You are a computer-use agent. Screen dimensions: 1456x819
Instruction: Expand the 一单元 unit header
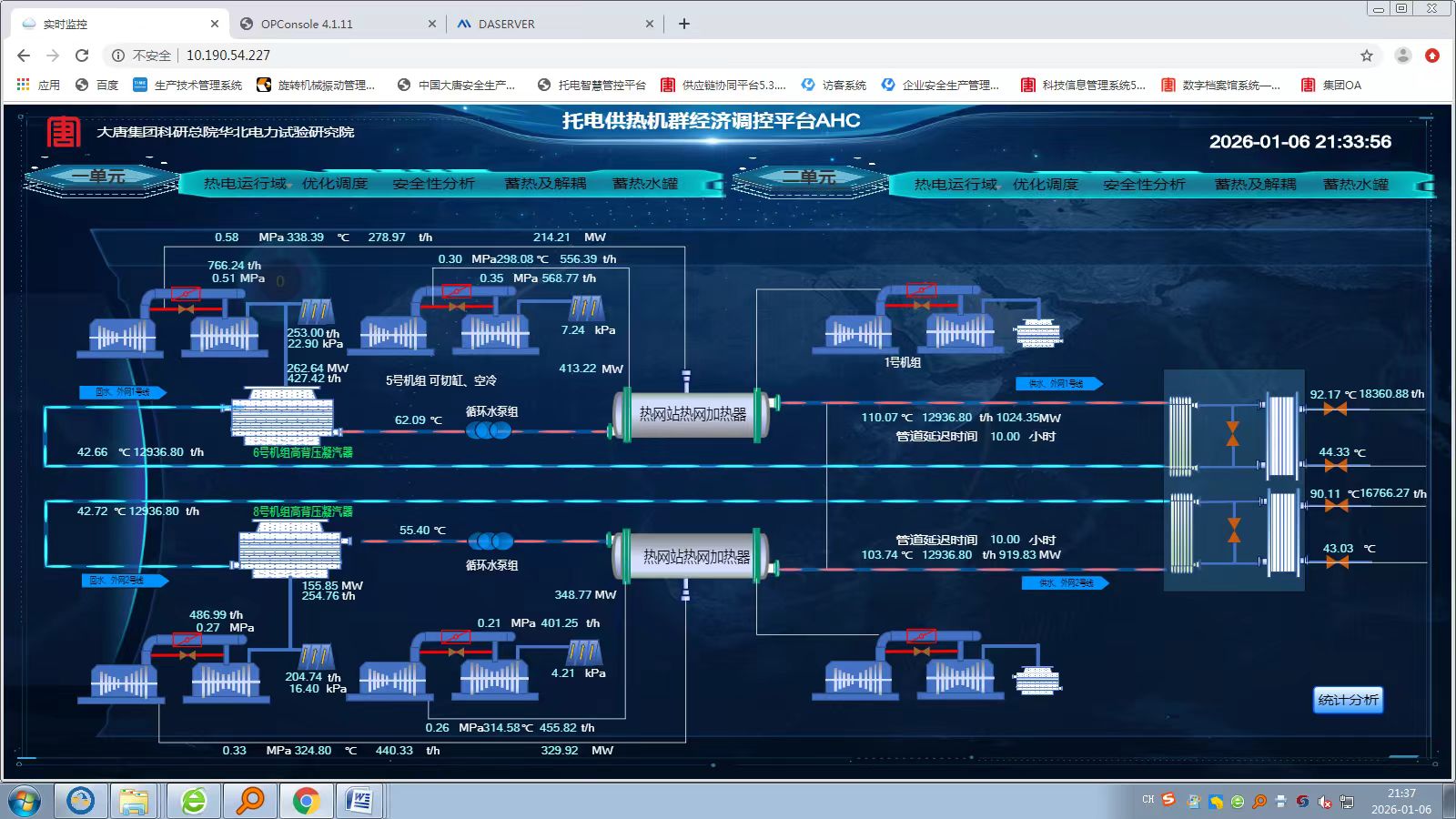[x=100, y=178]
